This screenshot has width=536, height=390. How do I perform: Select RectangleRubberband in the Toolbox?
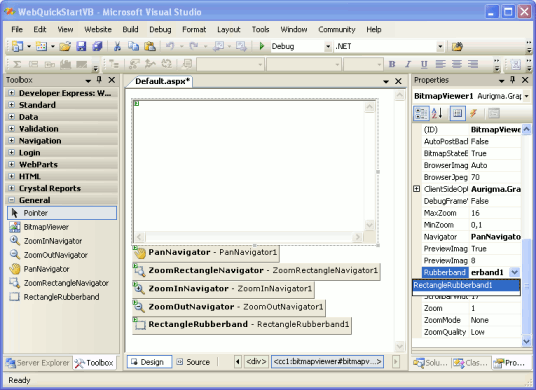[x=62, y=297]
